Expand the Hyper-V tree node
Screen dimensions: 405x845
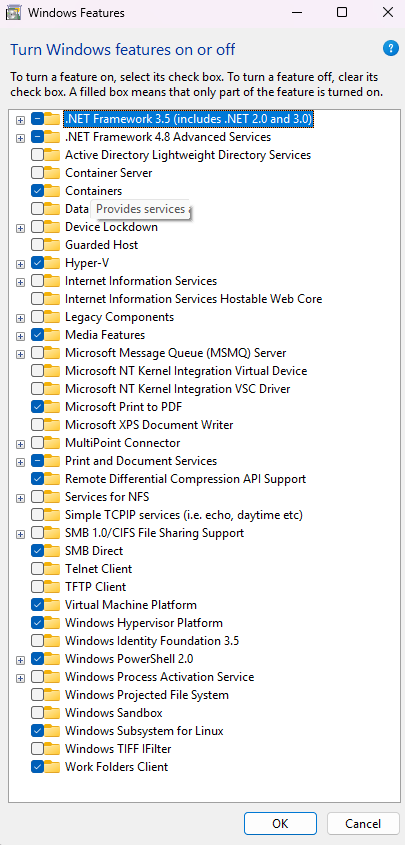[x=20, y=264]
